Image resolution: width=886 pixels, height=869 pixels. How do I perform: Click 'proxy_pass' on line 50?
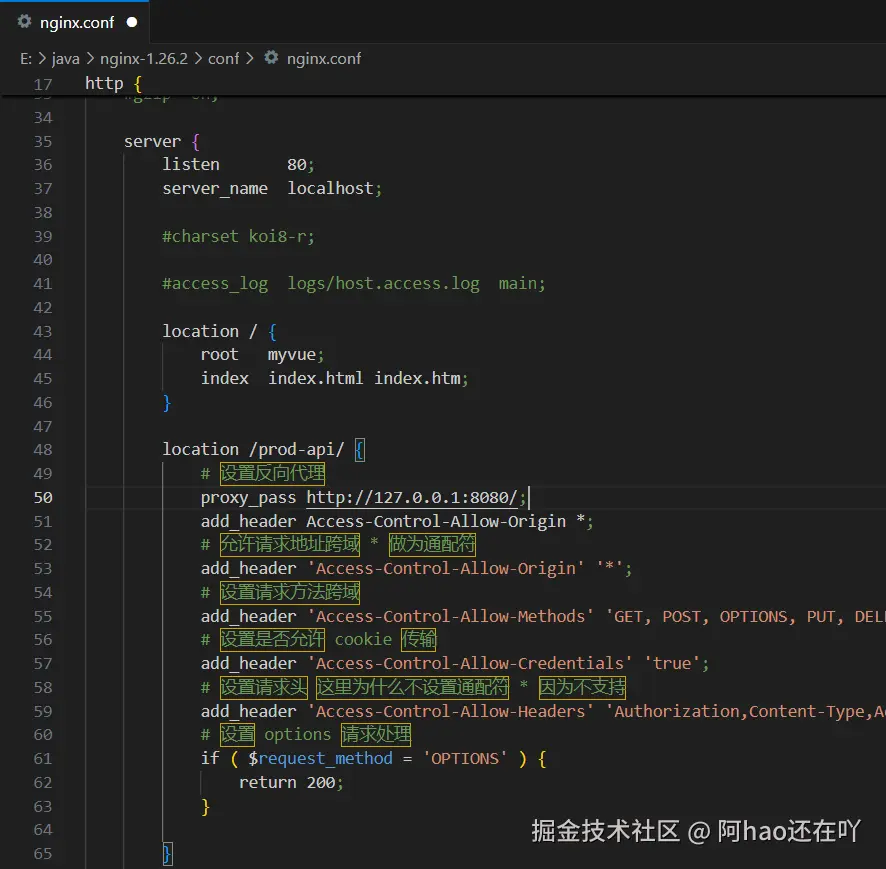point(249,498)
